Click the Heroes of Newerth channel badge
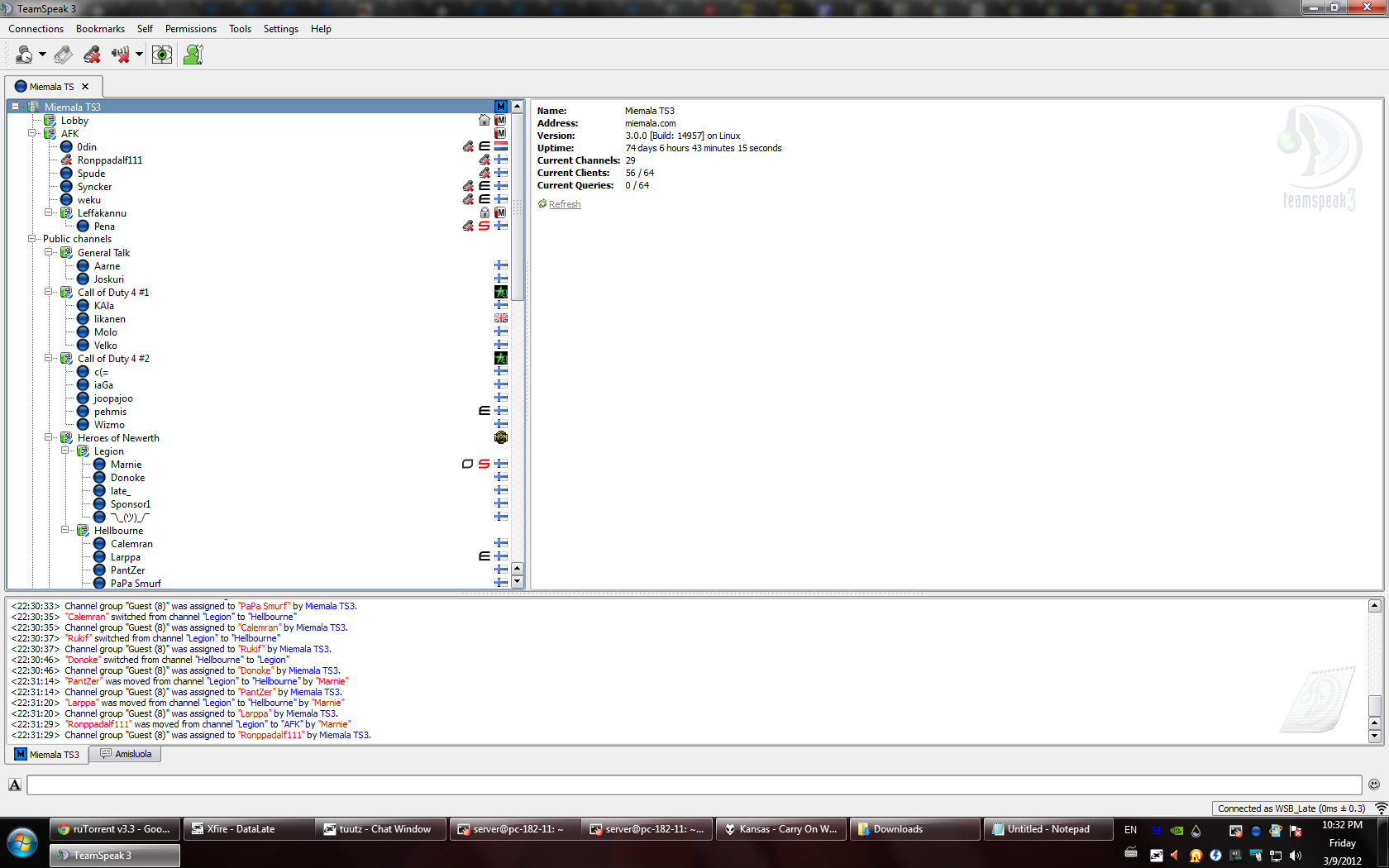Image resolution: width=1389 pixels, height=868 pixels. (501, 437)
